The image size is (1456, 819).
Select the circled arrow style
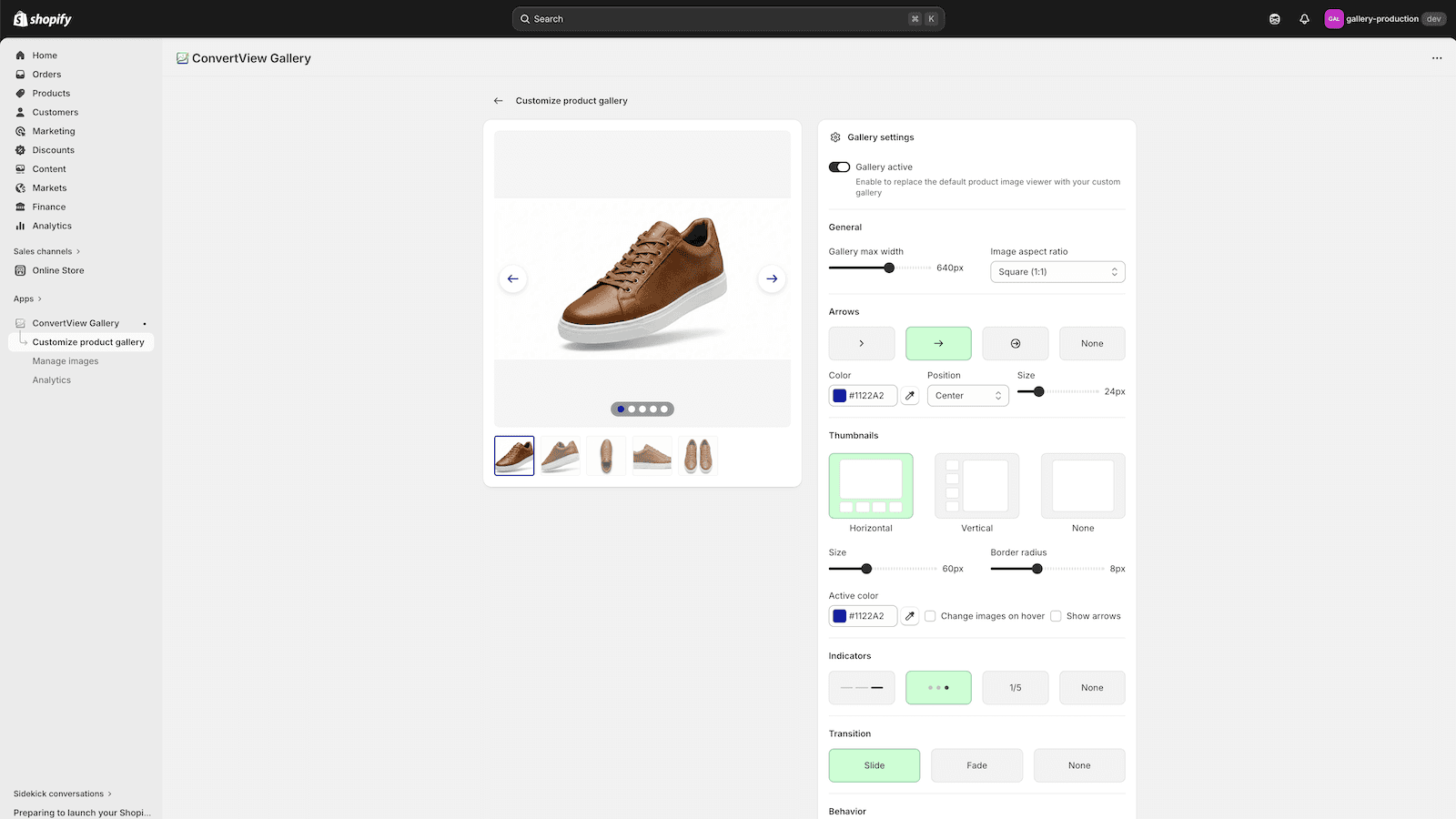point(1016,343)
